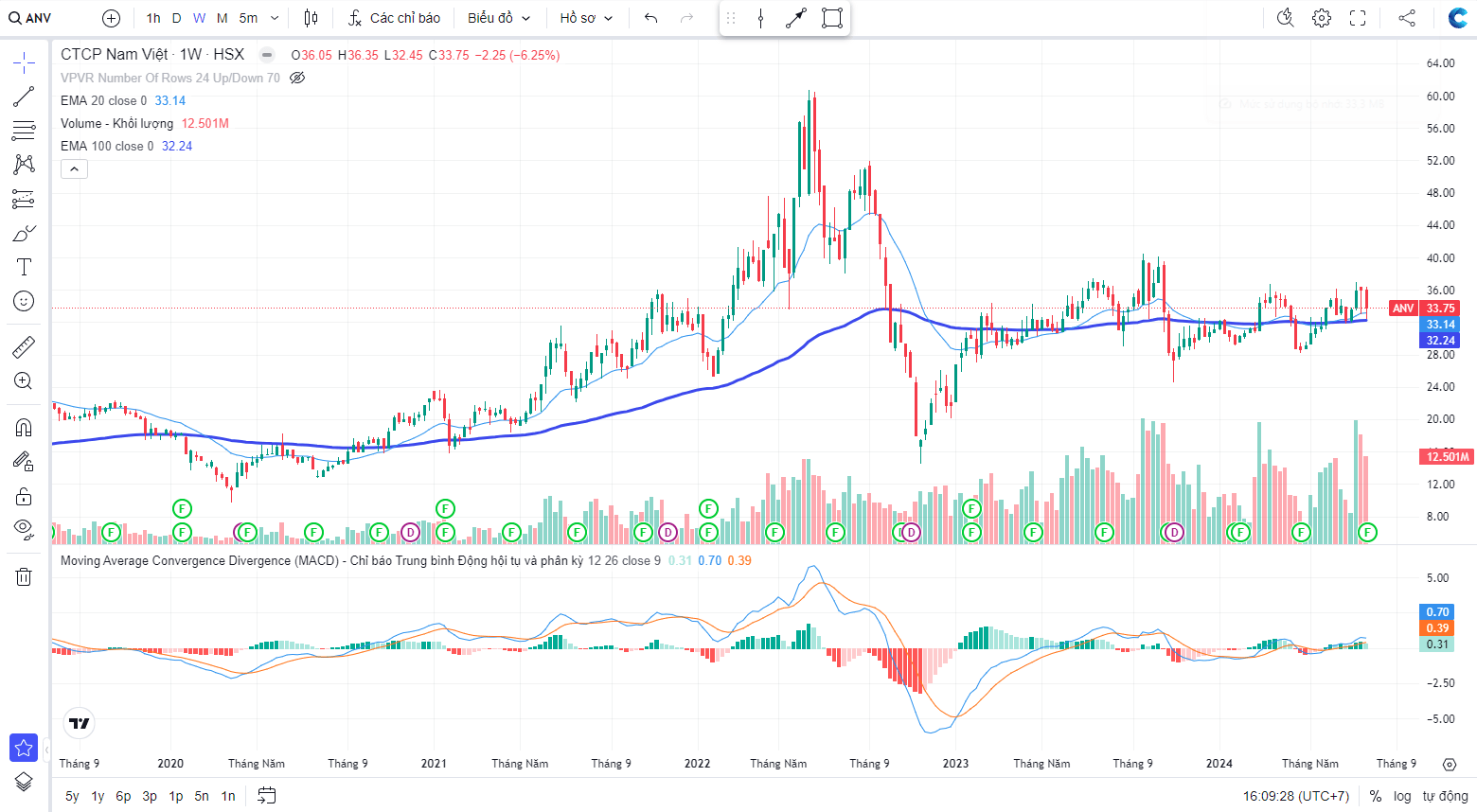Expand the Hồ sơ dropdown
This screenshot has height=812, width=1477.
(x=586, y=18)
